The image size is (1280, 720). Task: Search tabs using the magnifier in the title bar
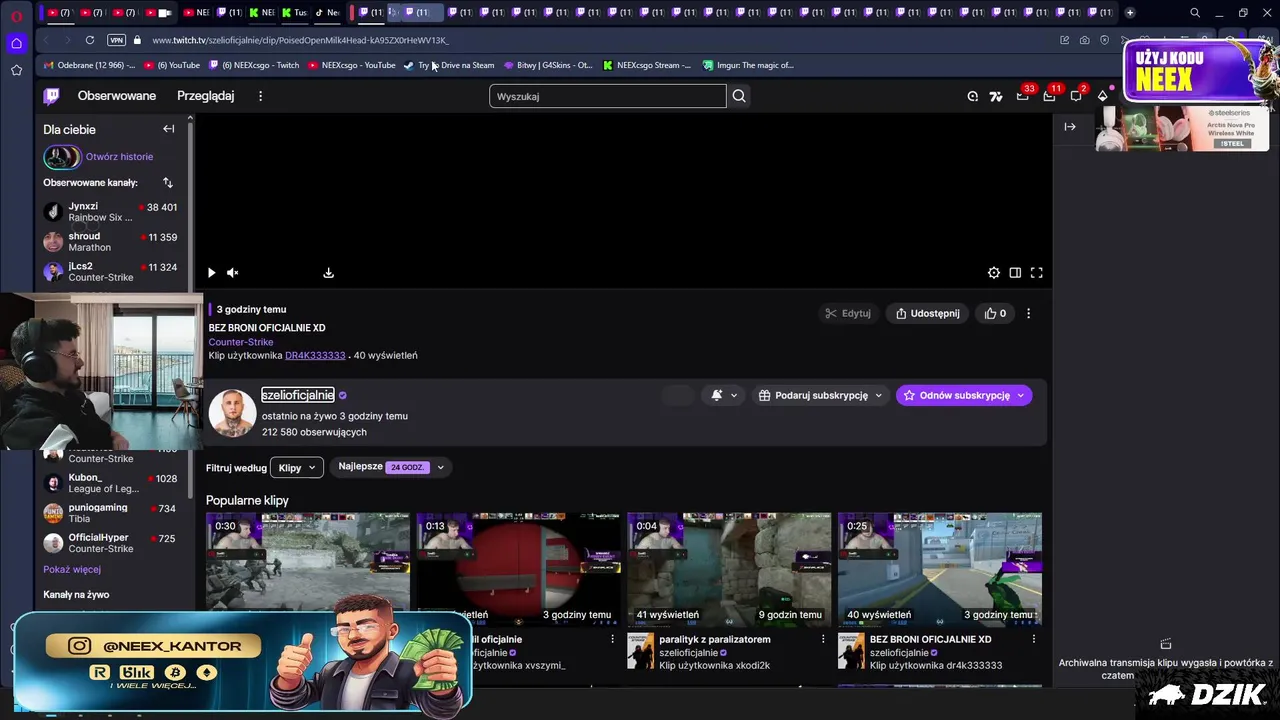click(x=1195, y=13)
